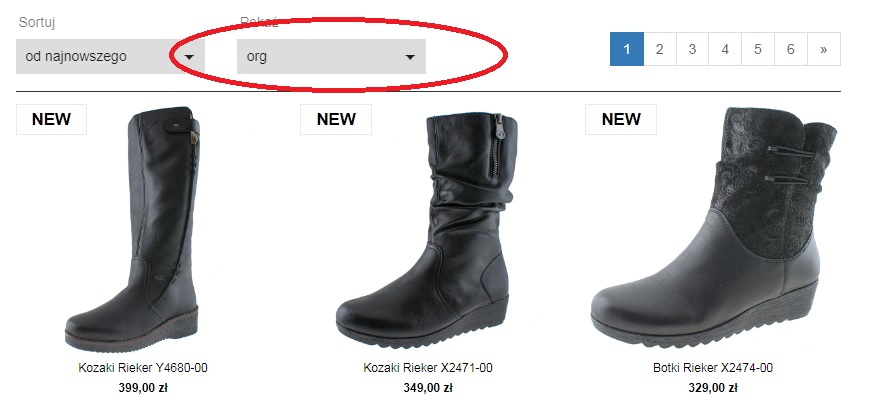The image size is (889, 407).
Task: Click the arrow on the 'org' dropdown
Action: point(410,57)
